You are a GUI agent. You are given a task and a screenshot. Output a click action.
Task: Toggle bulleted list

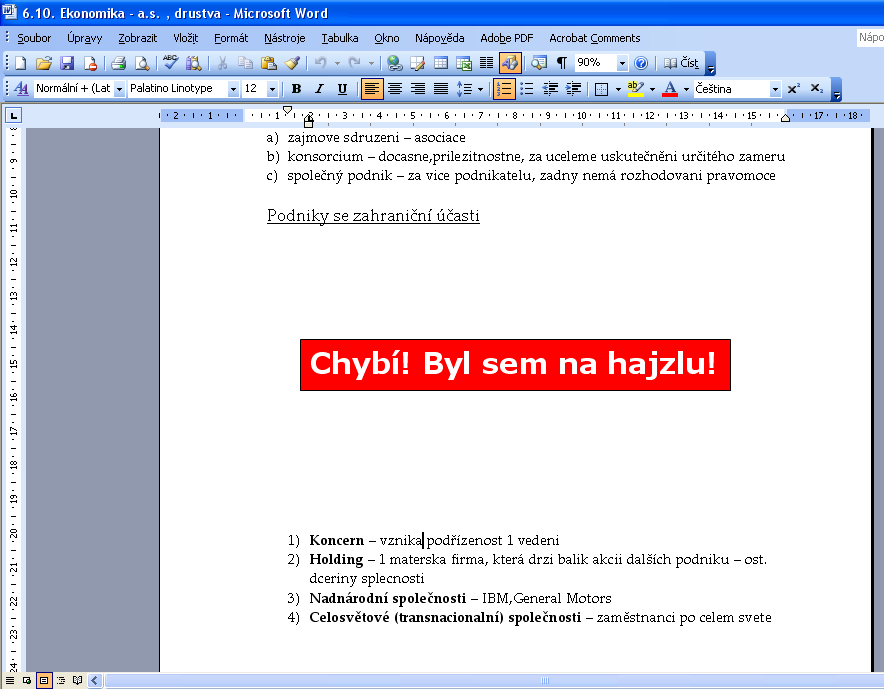[x=527, y=89]
